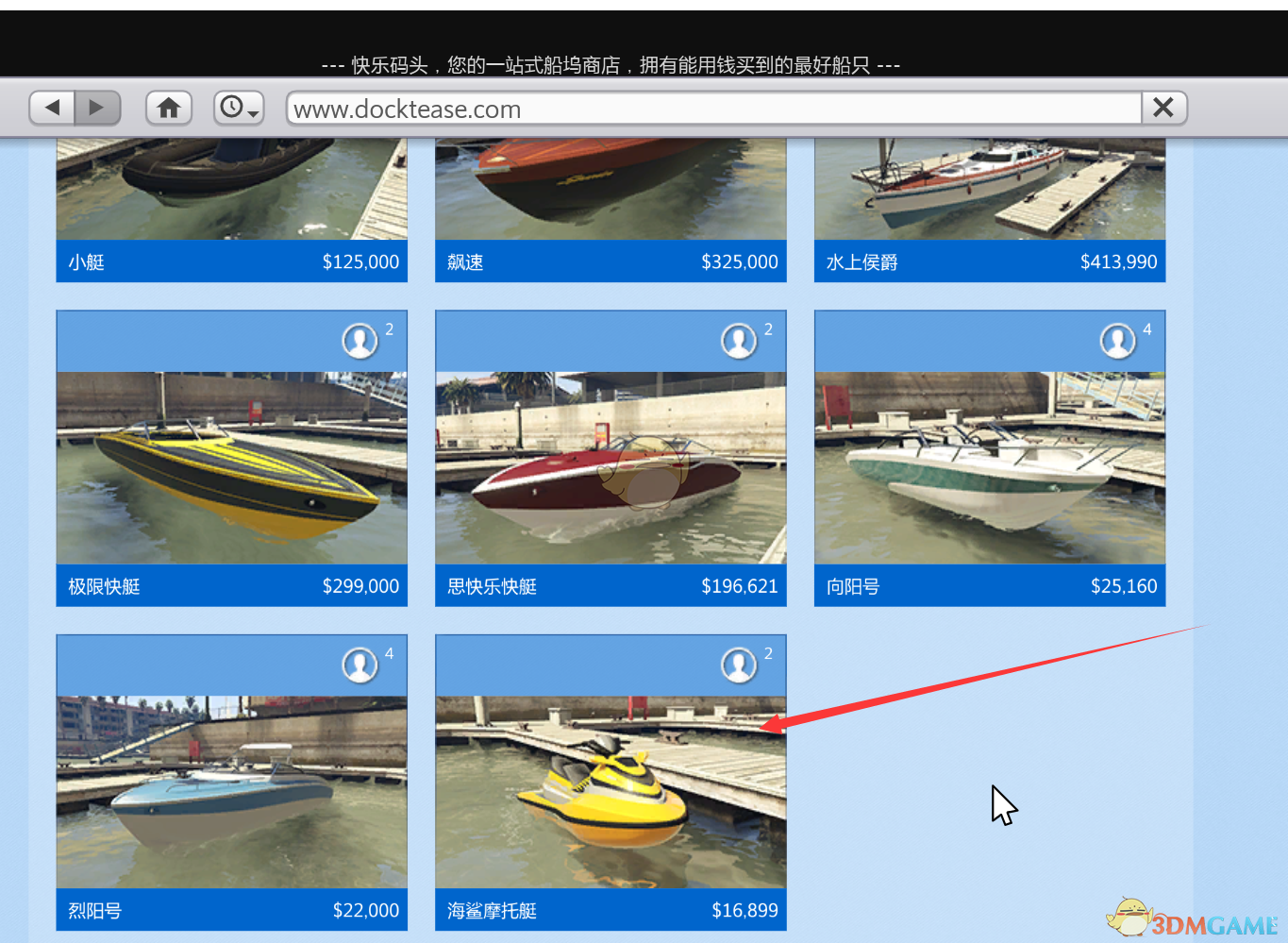Click the 快乐码头 site tagline header
This screenshot has height=943, width=1288.
click(611, 65)
